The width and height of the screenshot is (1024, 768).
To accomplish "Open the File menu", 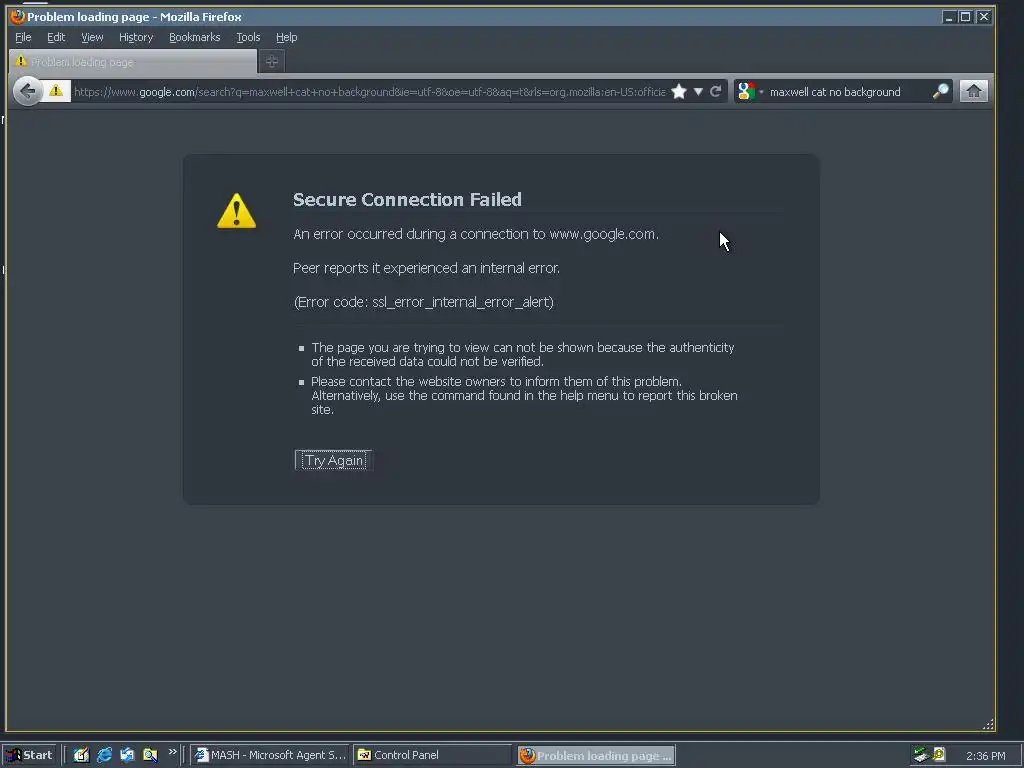I will click(x=23, y=37).
